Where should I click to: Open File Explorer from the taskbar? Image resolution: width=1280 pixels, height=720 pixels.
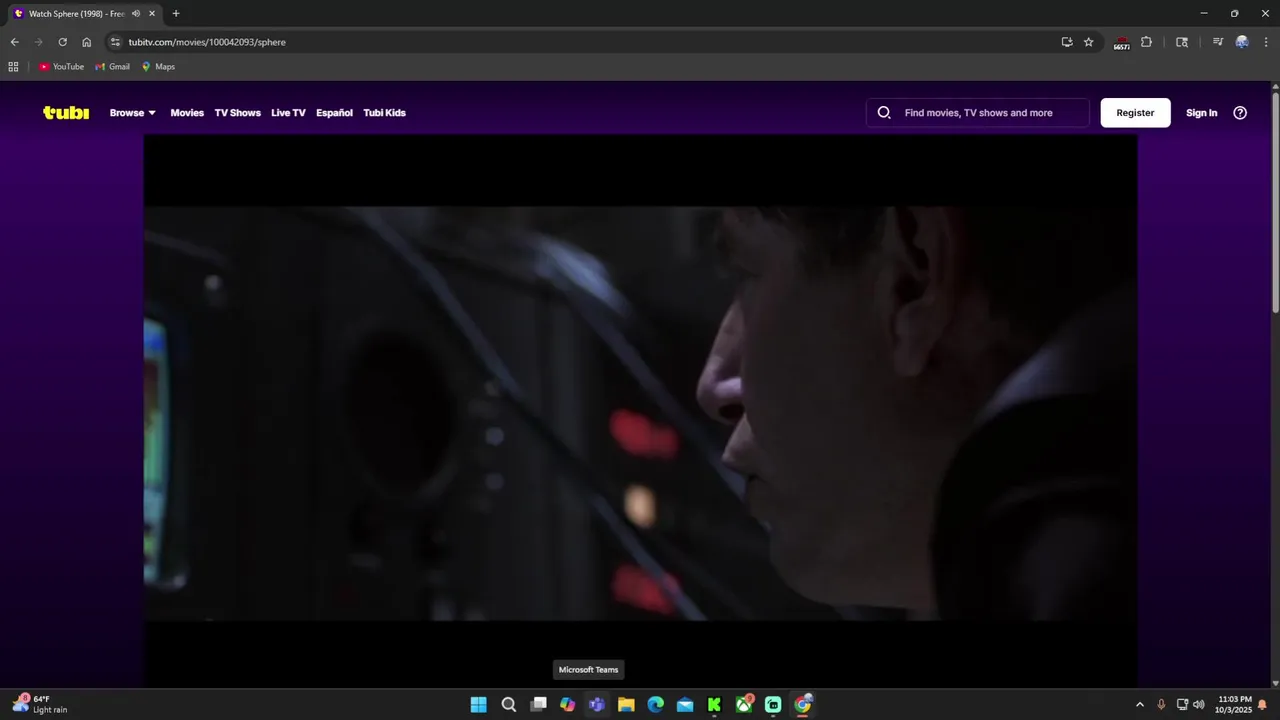pos(626,705)
